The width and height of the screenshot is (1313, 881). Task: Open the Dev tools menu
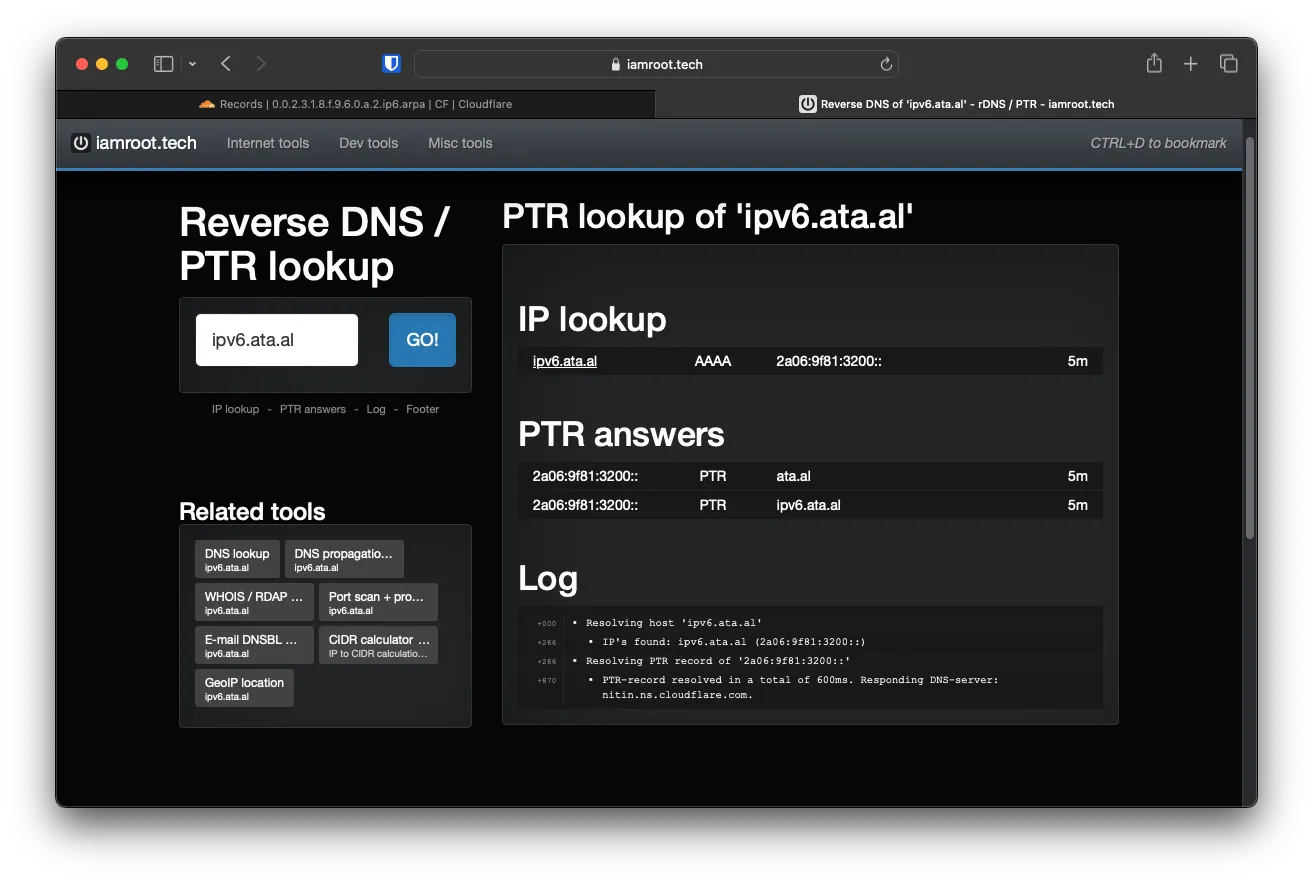(368, 143)
